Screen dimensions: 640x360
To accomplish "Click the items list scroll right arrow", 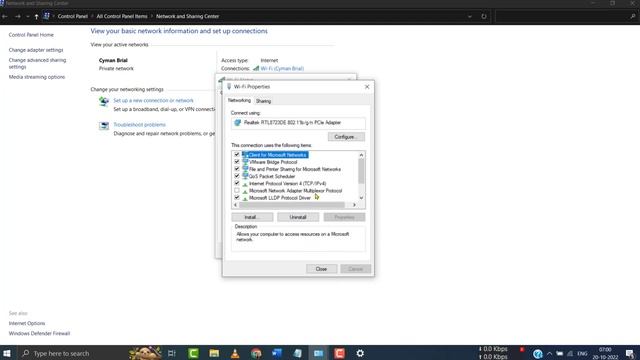I will [354, 205].
